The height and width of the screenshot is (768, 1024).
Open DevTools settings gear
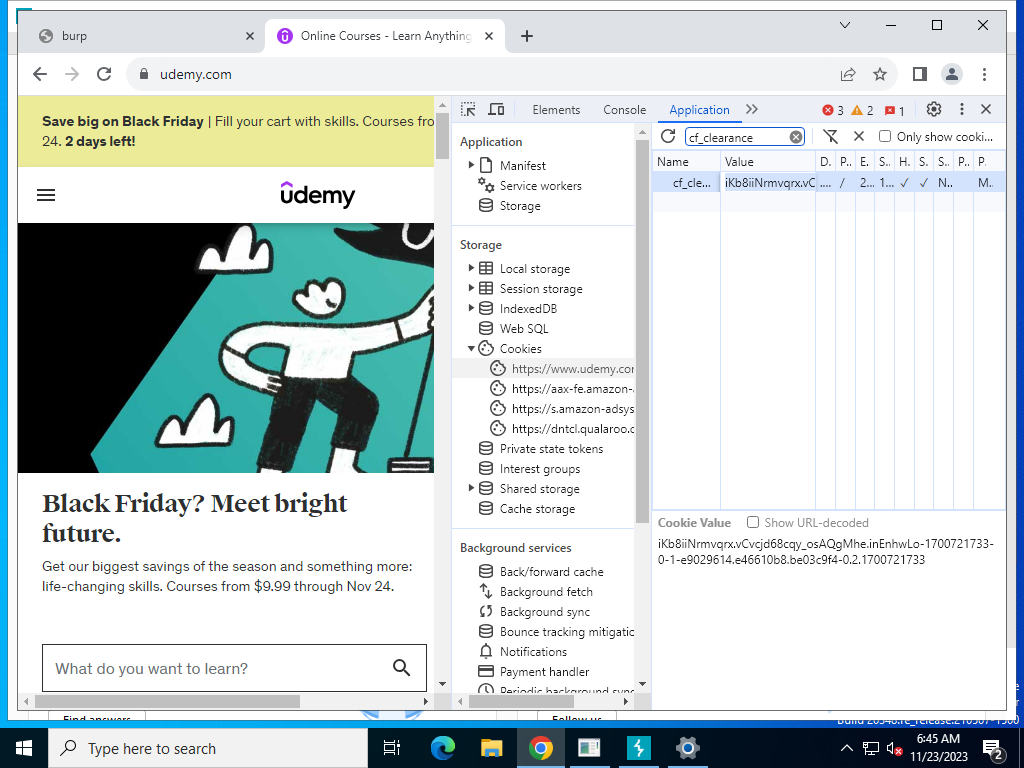pos(934,110)
